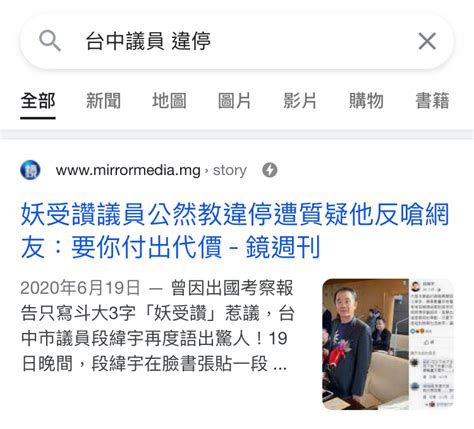Open the 地圖 tab
The width and height of the screenshot is (474, 429).
tap(169, 101)
